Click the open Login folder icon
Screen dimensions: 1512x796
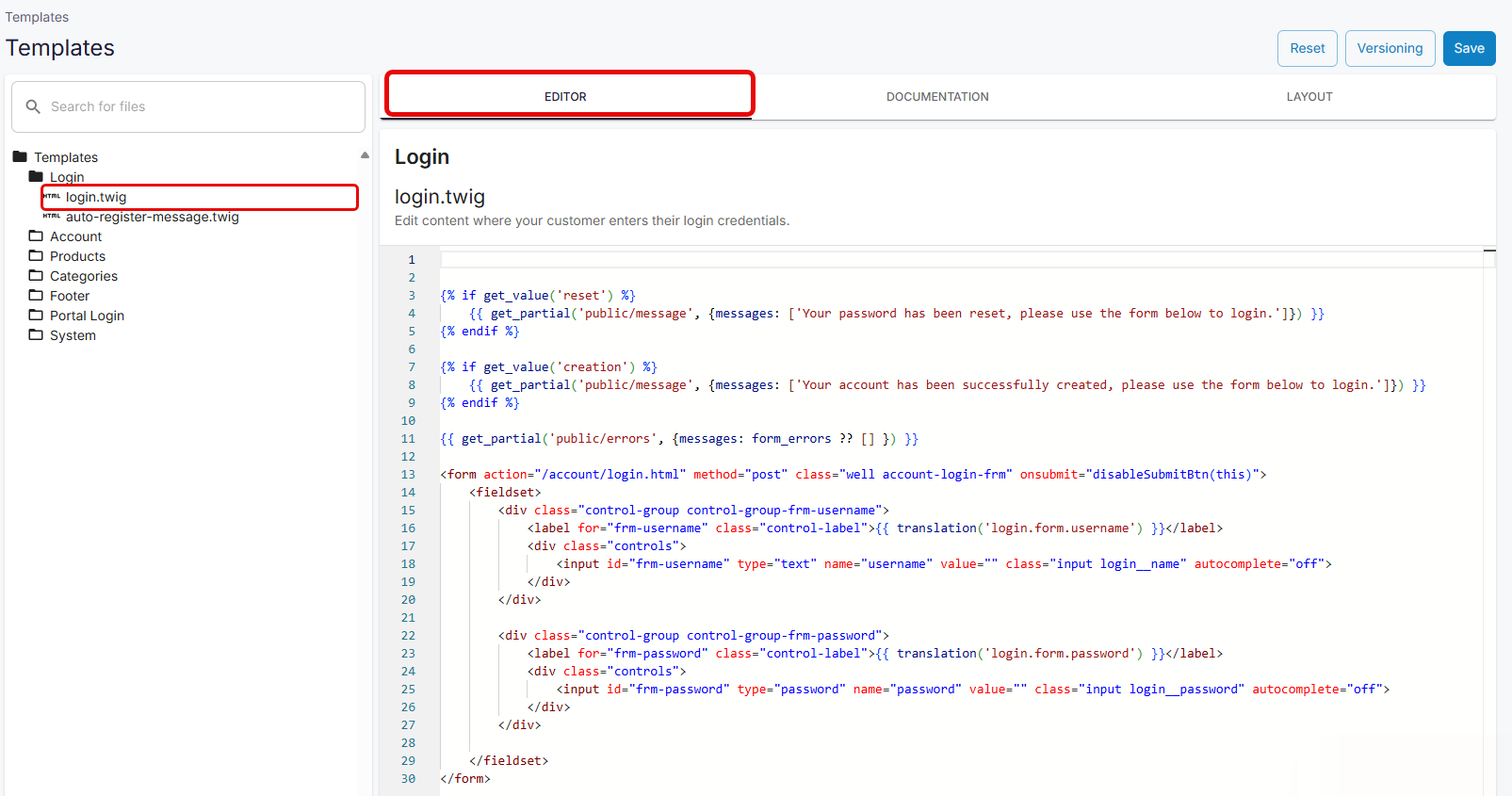pos(36,176)
